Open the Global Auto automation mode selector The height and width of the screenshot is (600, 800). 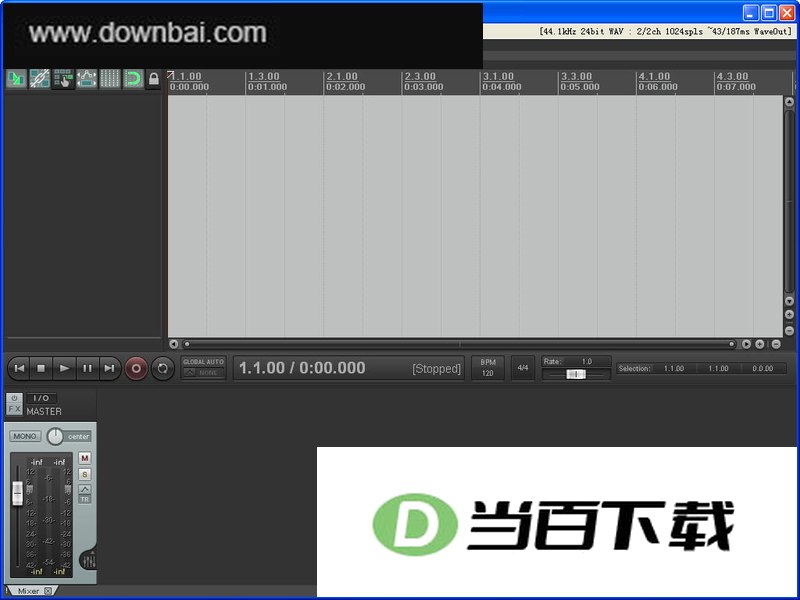(204, 368)
